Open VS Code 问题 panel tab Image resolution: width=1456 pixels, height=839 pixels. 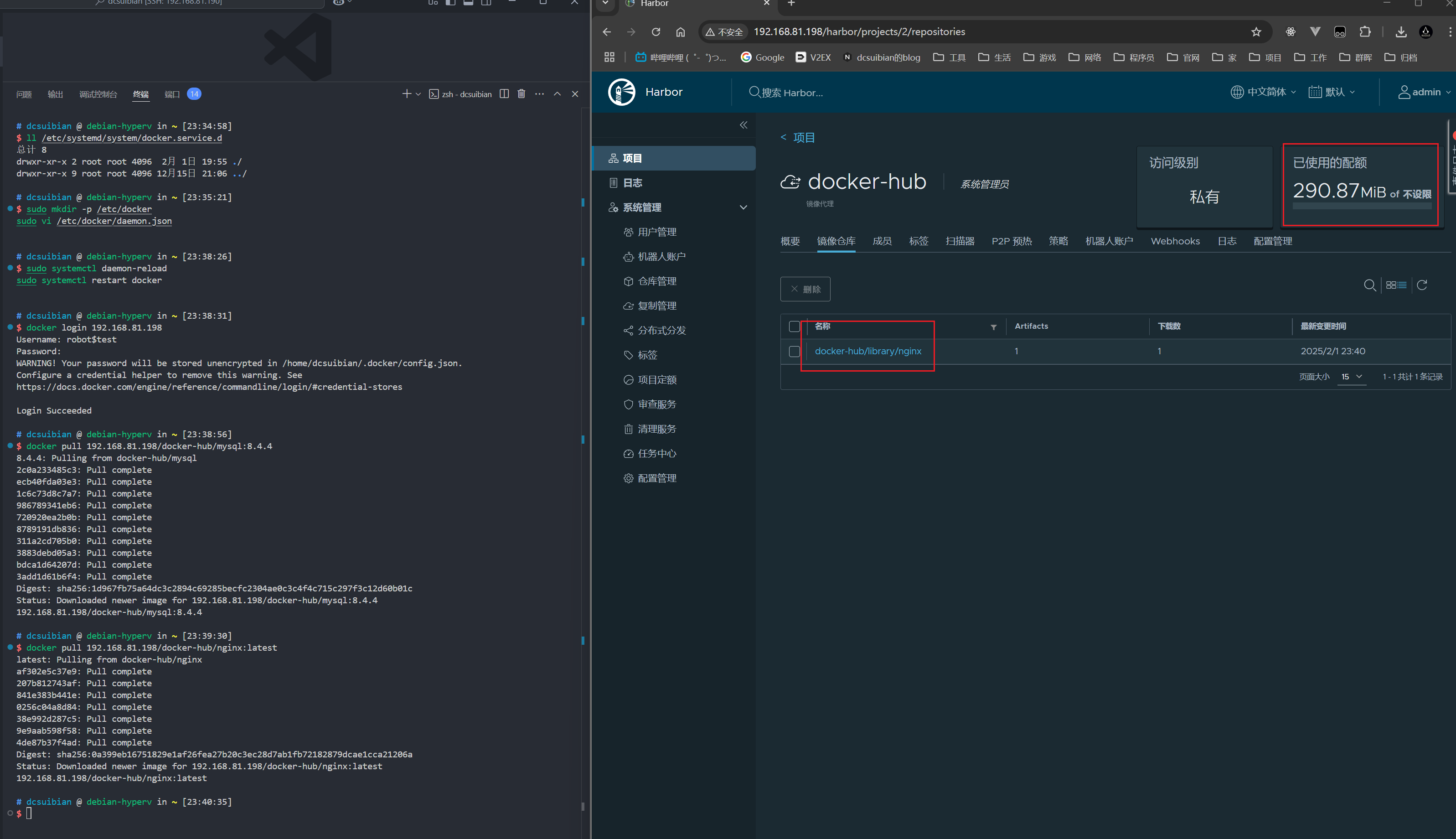tap(24, 94)
